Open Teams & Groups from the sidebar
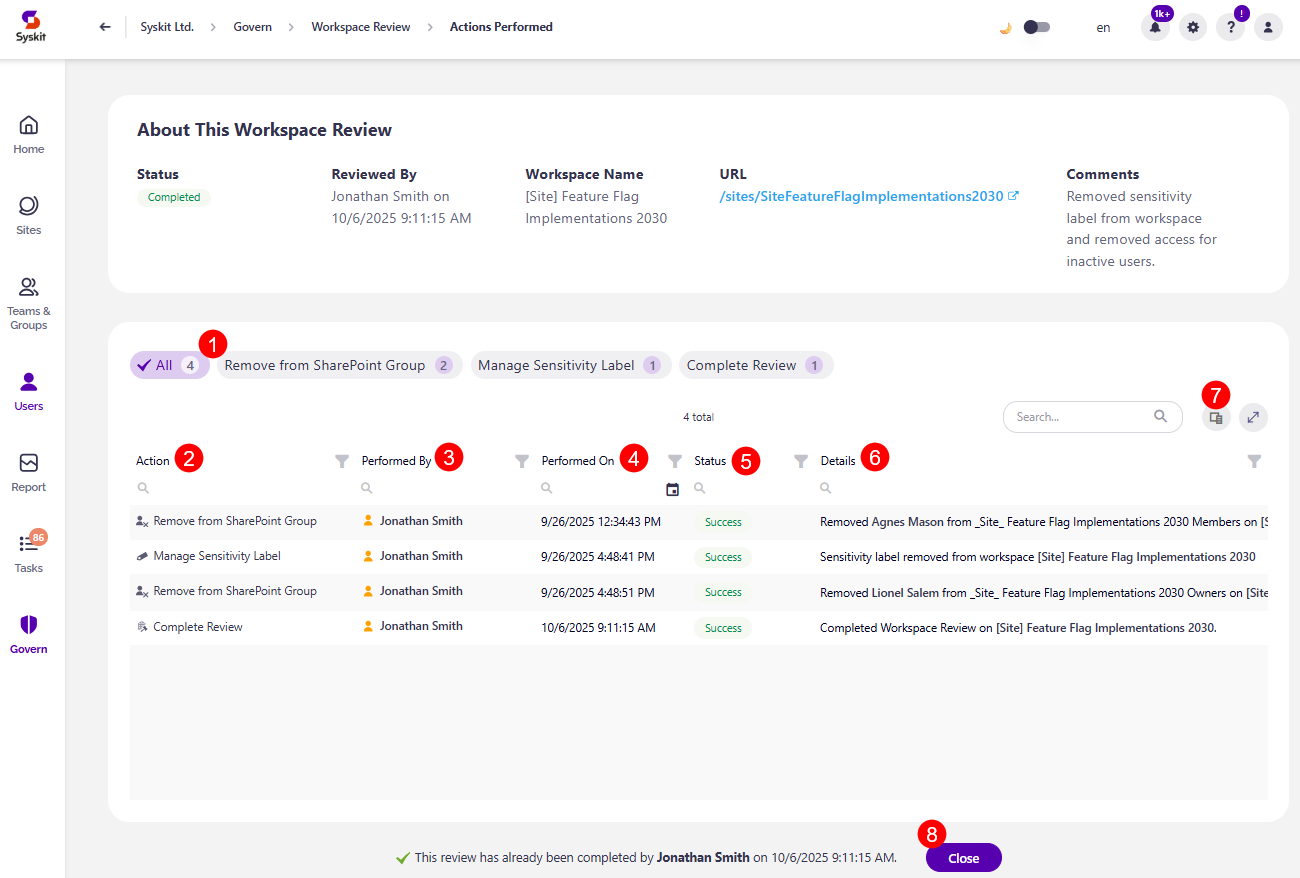1300x878 pixels. point(28,300)
